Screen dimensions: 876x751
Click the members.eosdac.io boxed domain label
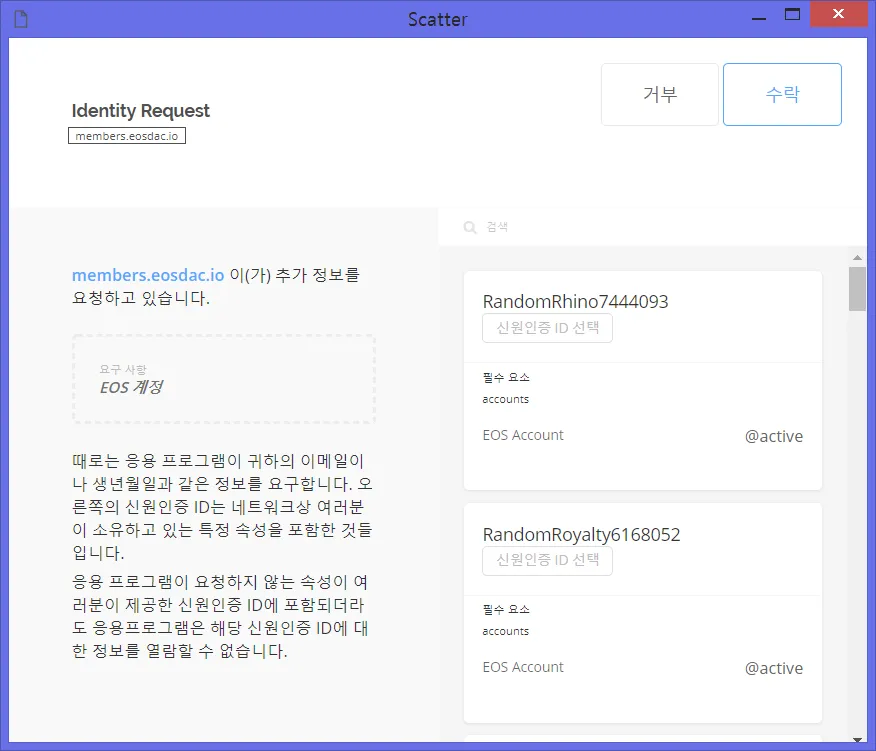pyautogui.click(x=127, y=136)
